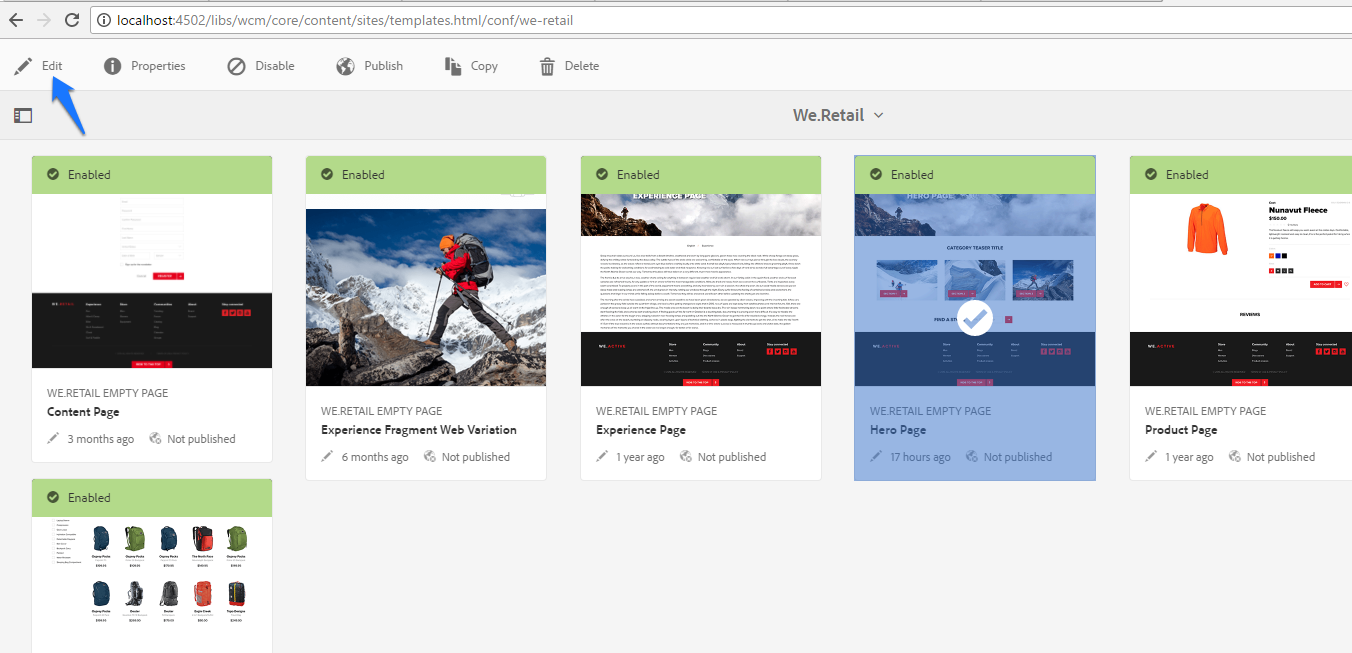Screen dimensions: 1352x653
Task: Click Hero Page not published globe icon
Action: click(972, 456)
